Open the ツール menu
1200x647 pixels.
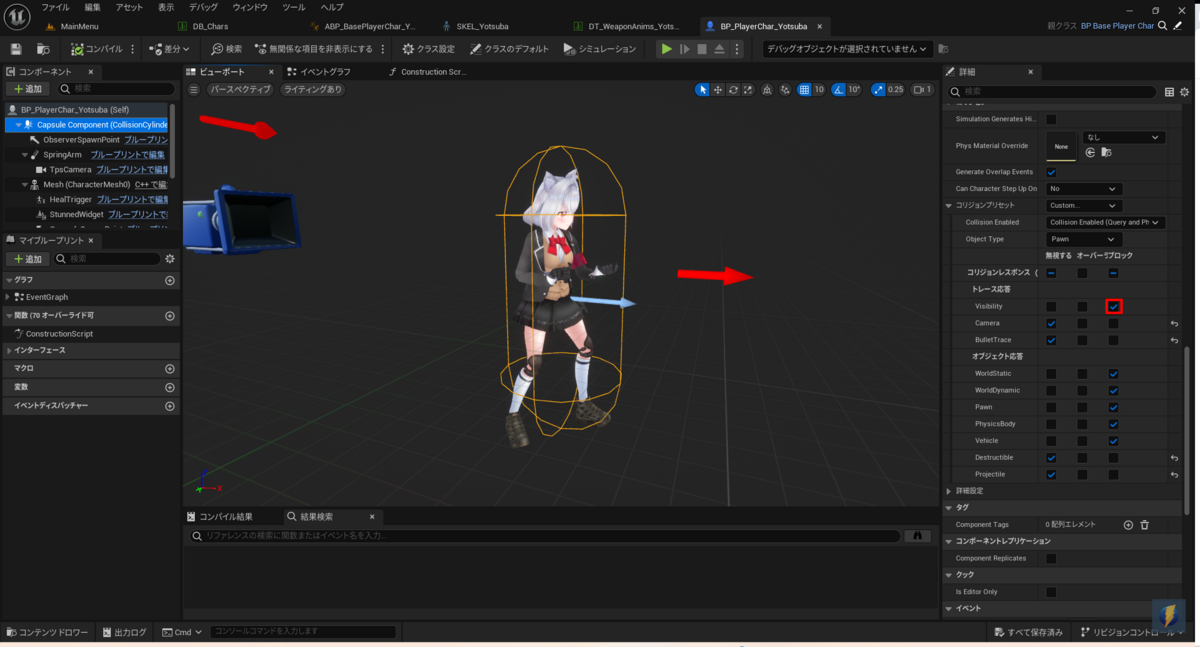coord(294,7)
